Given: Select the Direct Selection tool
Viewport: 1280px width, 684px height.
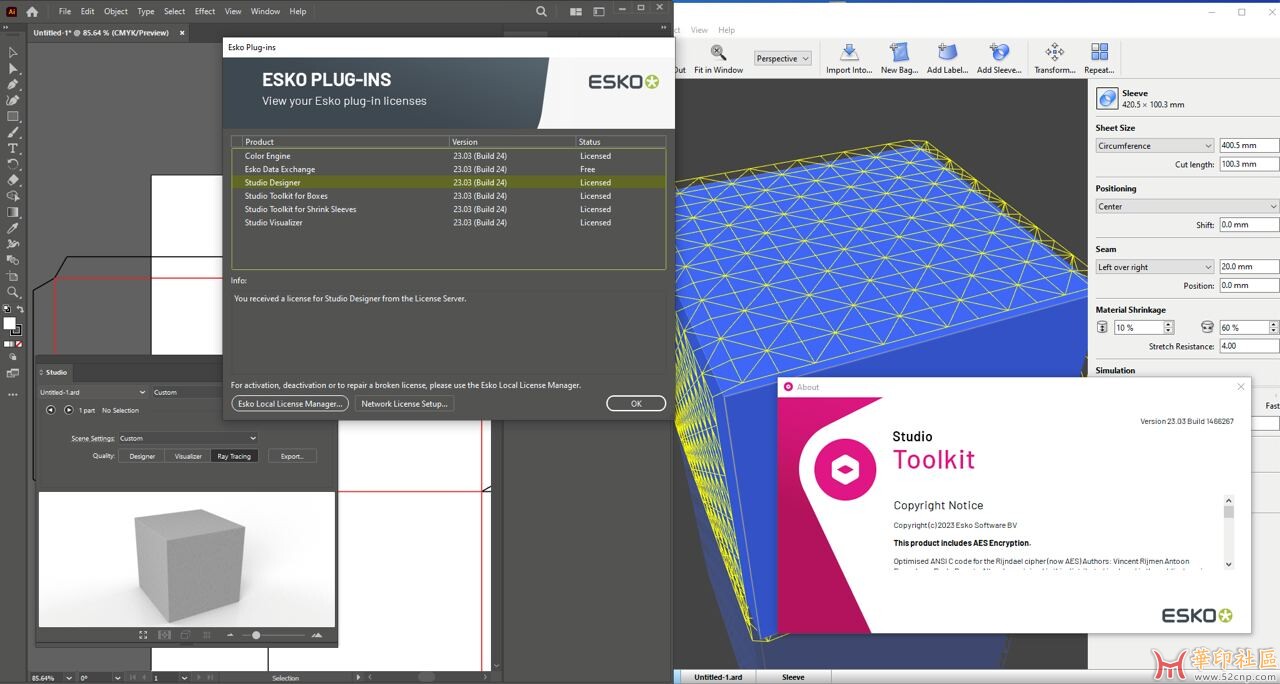Looking at the screenshot, I should point(13,68).
